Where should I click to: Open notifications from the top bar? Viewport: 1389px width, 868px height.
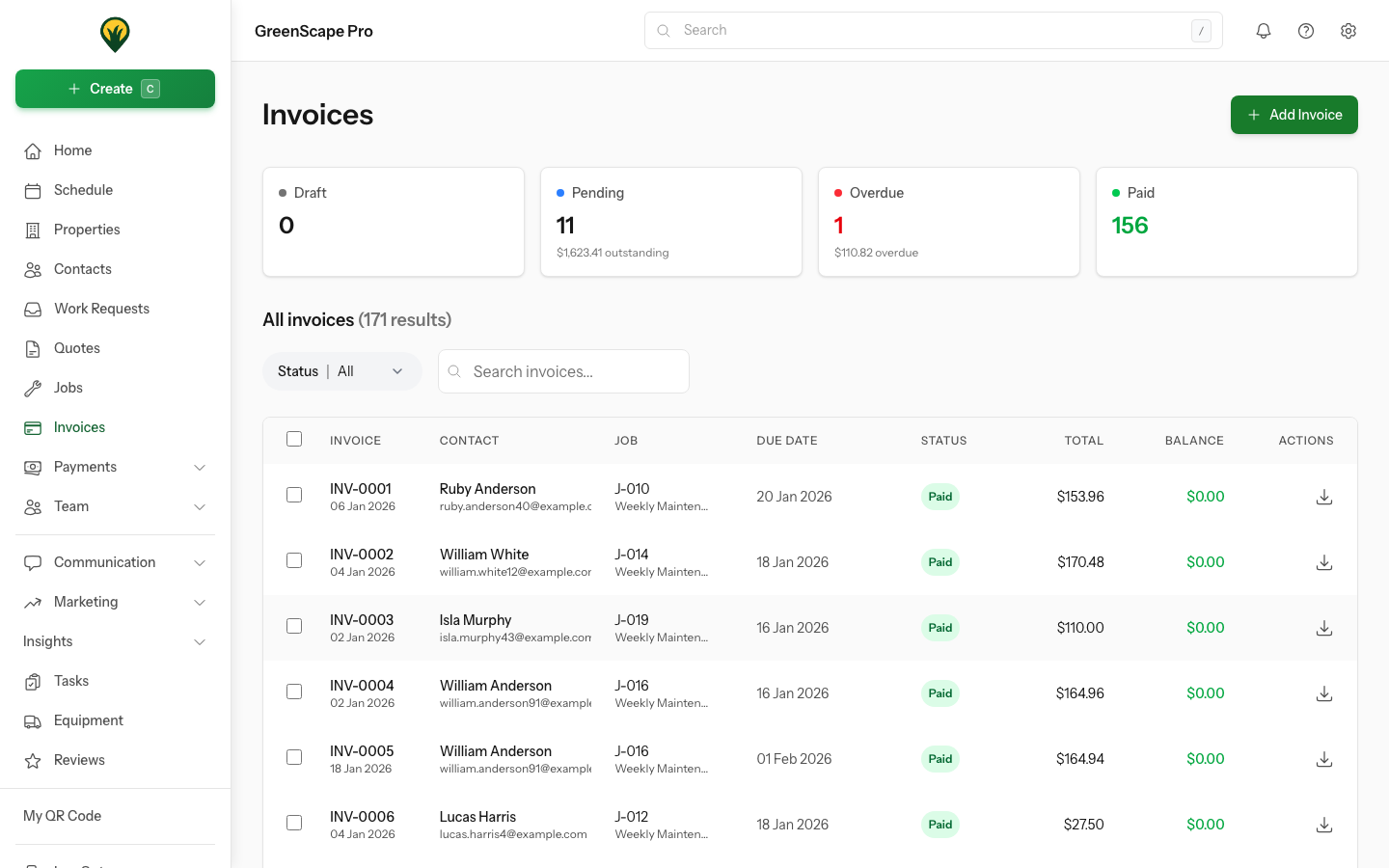pyautogui.click(x=1263, y=30)
